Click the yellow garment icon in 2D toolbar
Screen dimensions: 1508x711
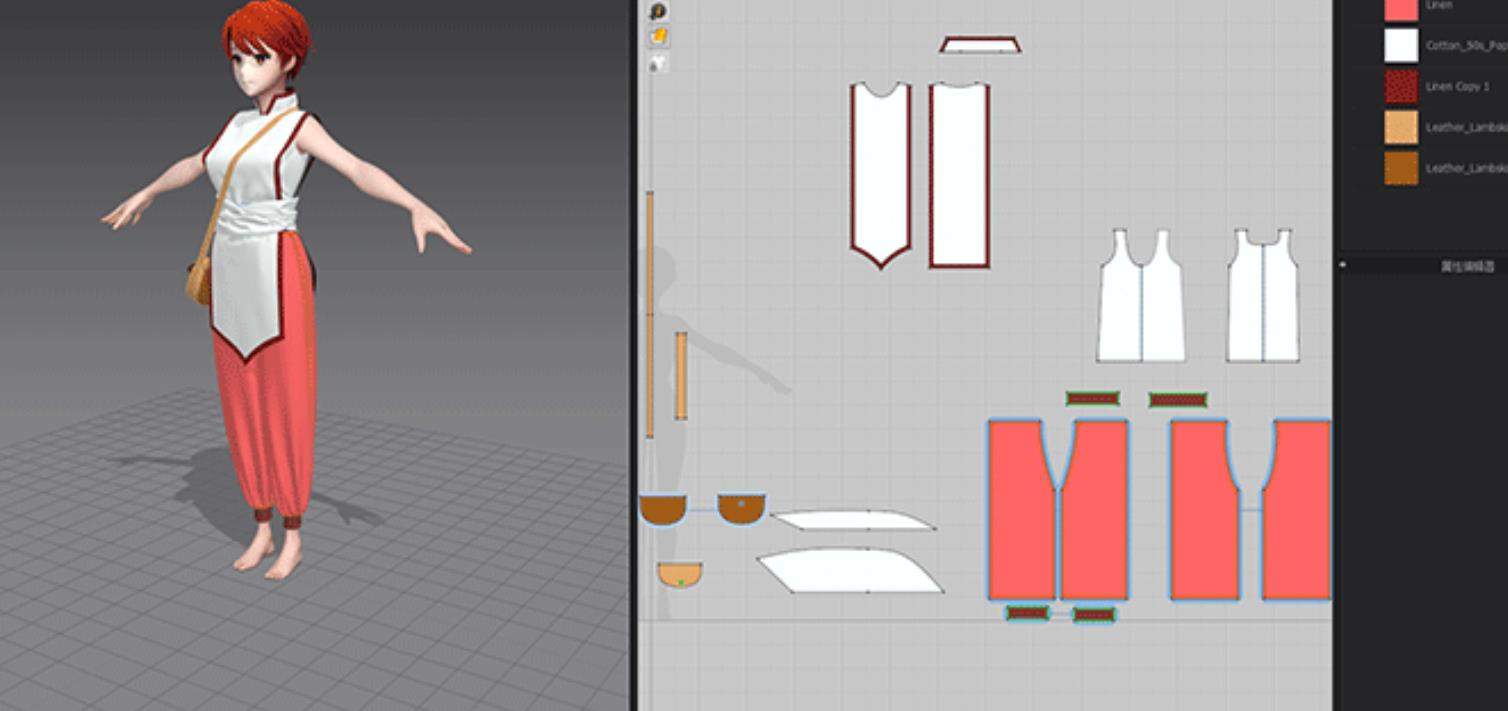[658, 37]
